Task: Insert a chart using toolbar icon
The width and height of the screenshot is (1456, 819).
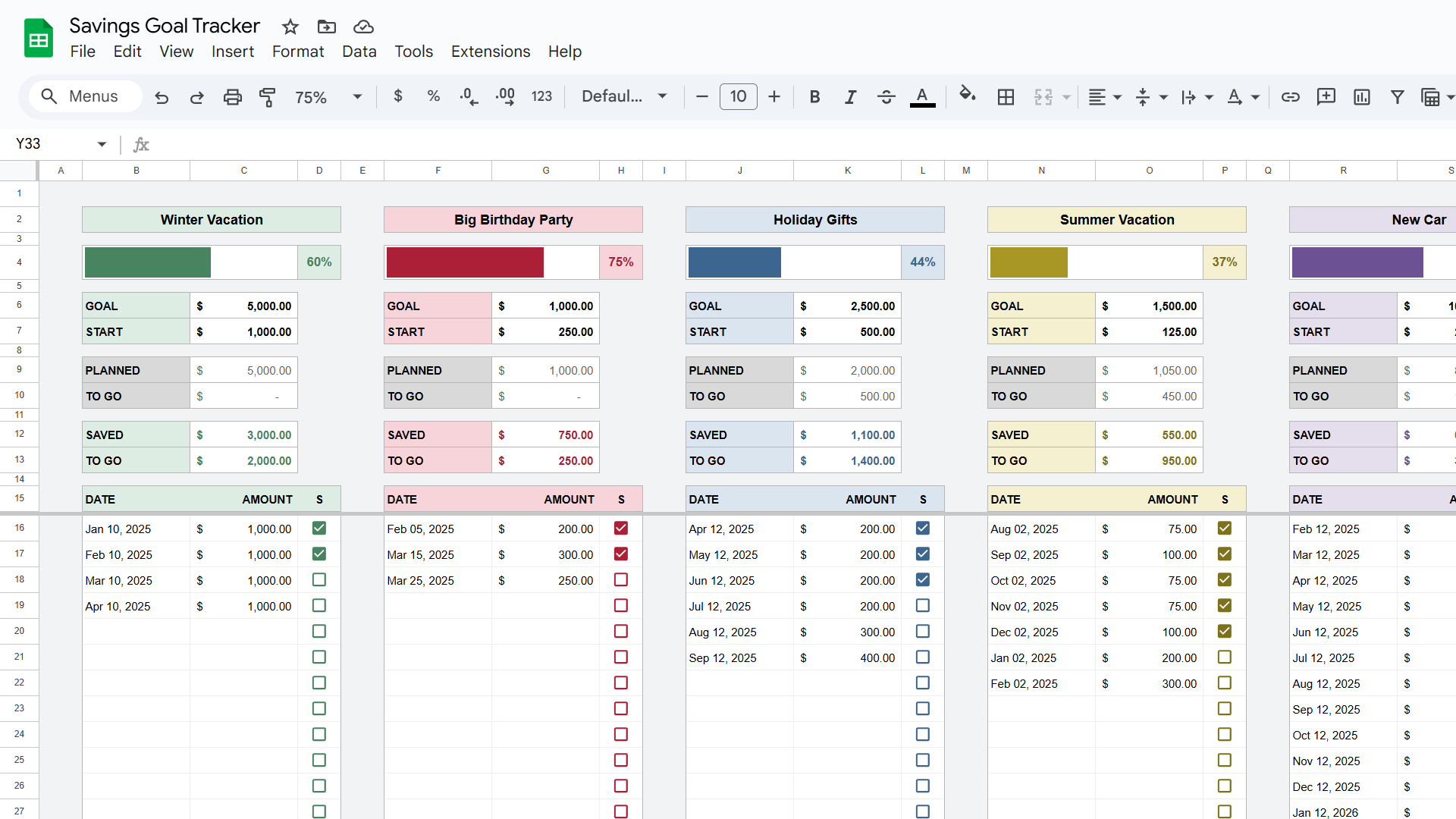Action: point(1361,97)
